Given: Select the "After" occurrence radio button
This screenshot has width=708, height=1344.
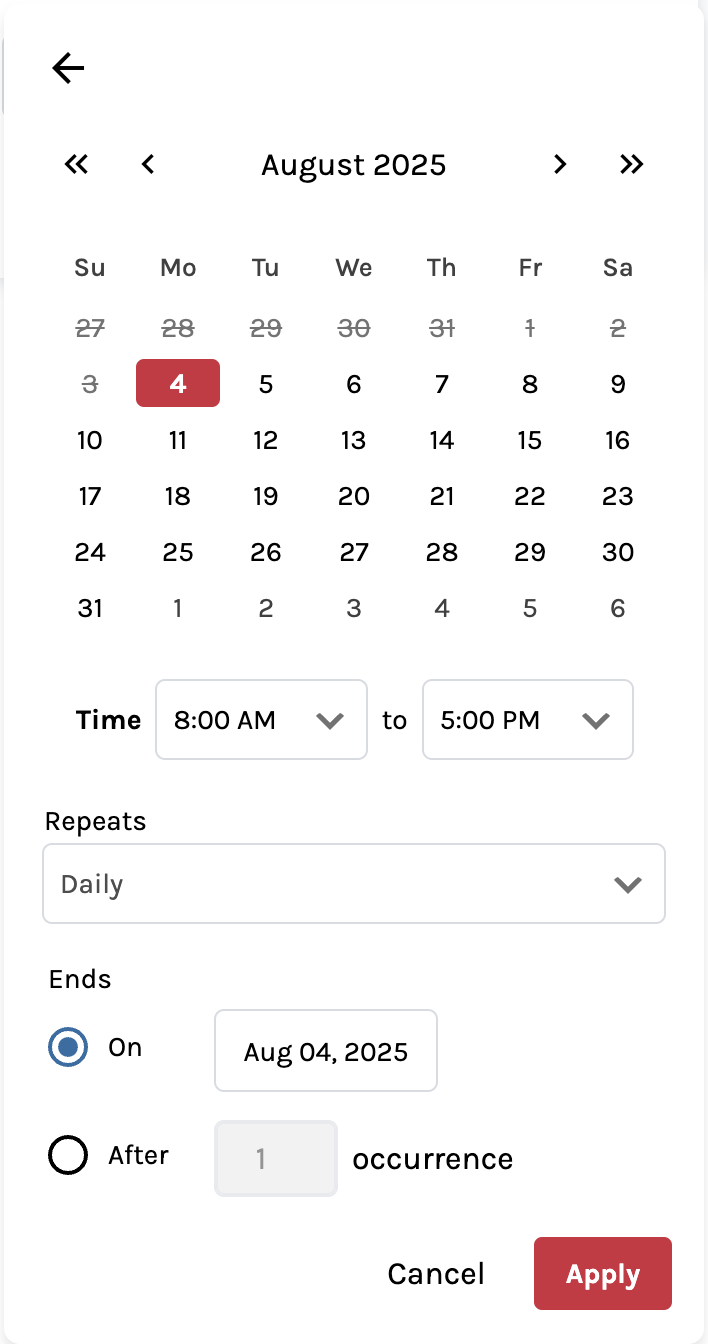Looking at the screenshot, I should coord(68,1156).
